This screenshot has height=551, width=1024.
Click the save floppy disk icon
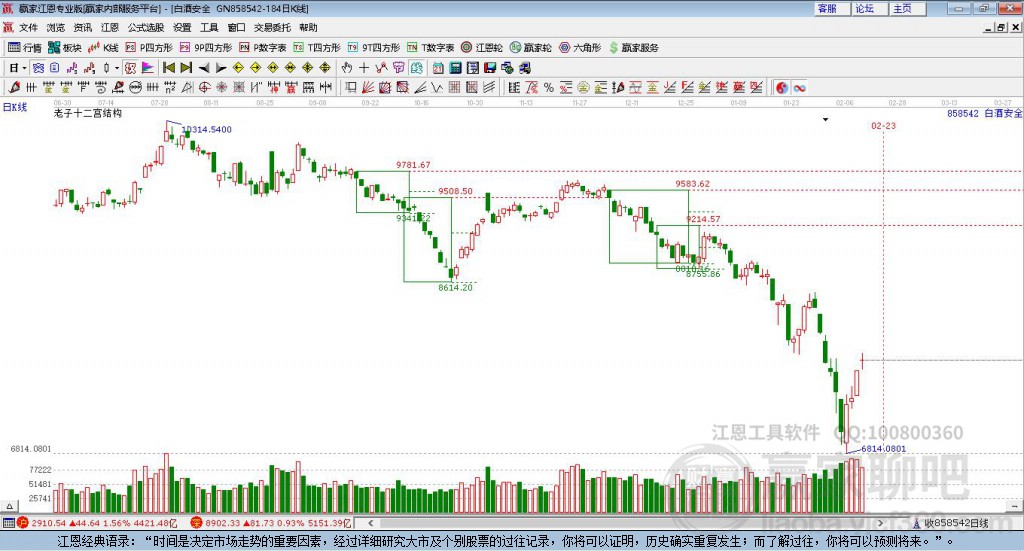click(x=490, y=68)
